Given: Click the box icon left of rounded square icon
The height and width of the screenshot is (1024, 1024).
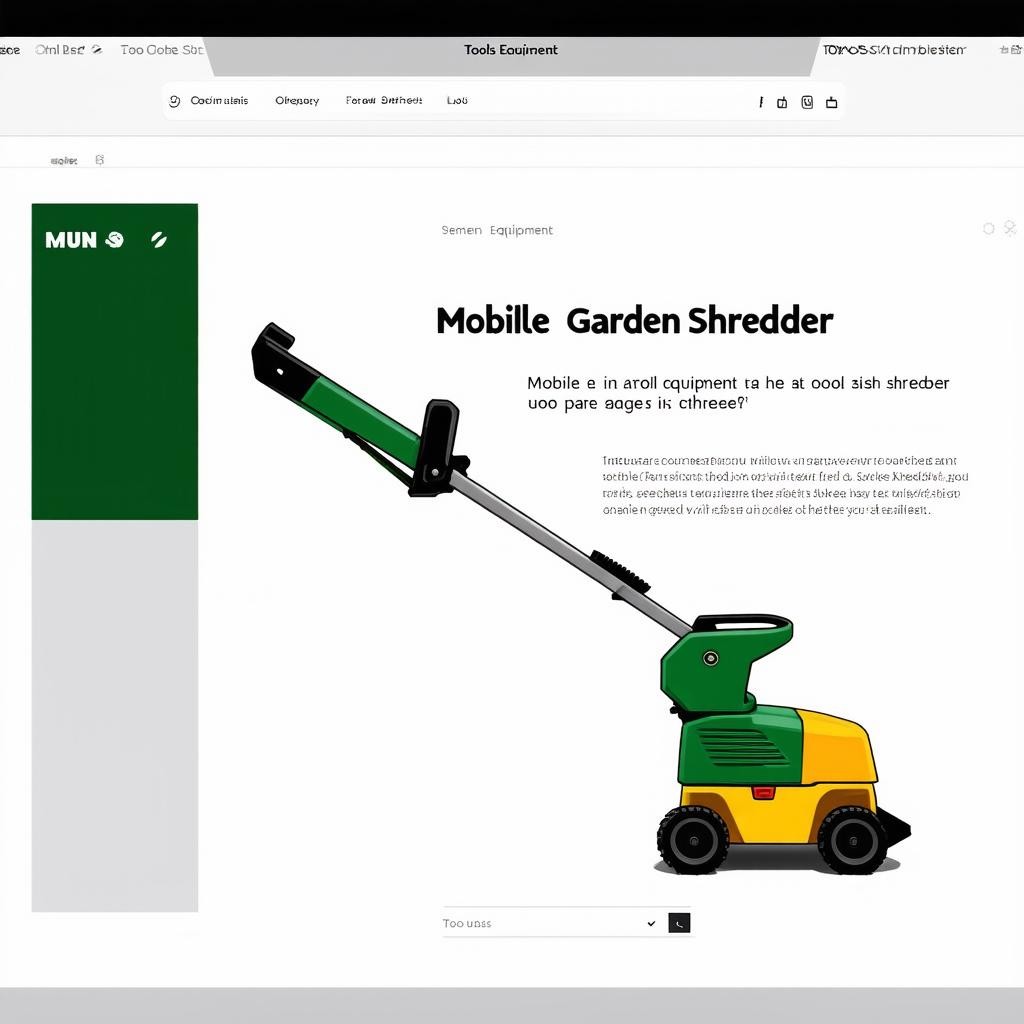Looking at the screenshot, I should pyautogui.click(x=782, y=102).
